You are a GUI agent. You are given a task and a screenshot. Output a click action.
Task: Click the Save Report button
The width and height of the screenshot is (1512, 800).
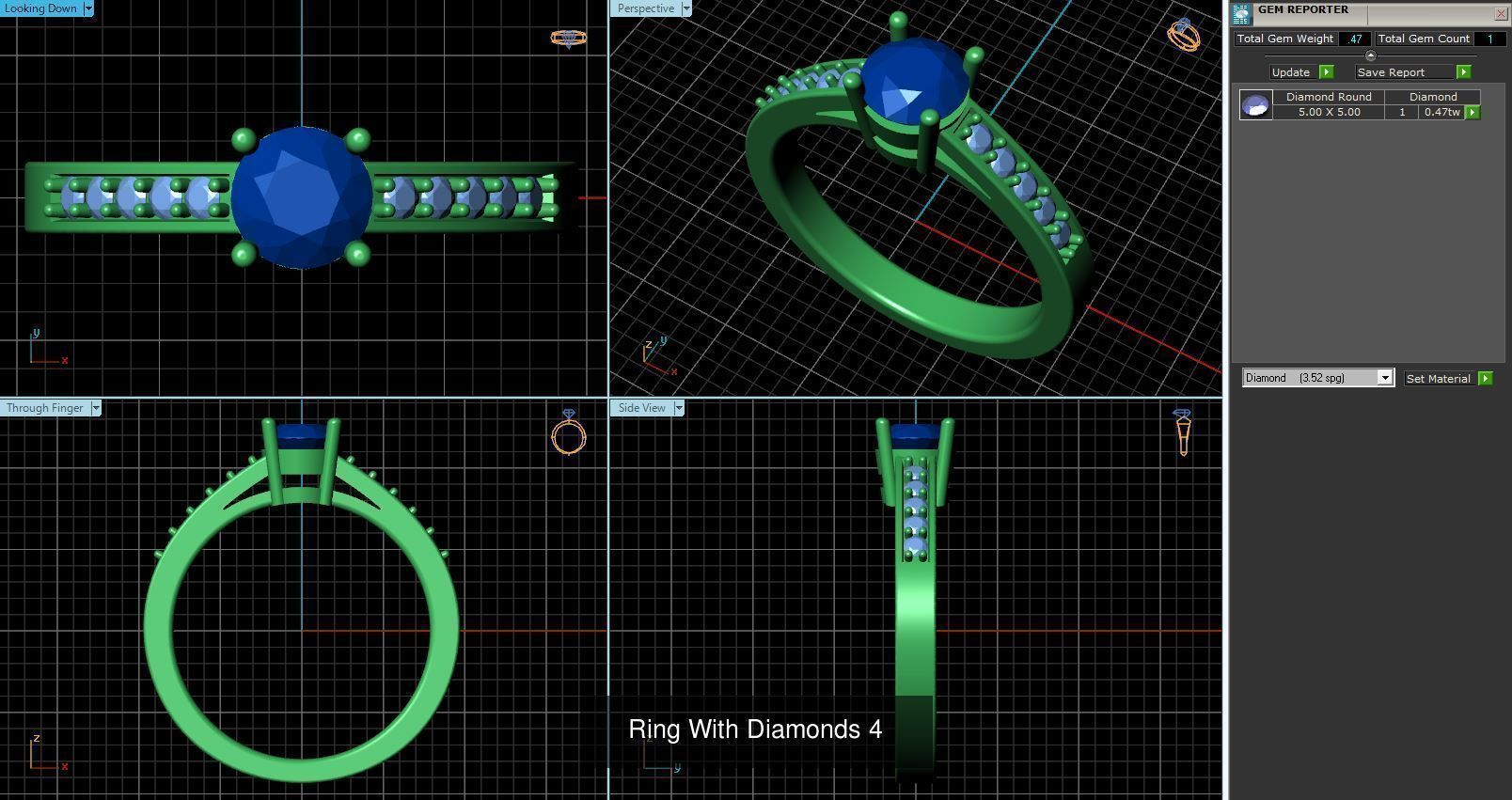pyautogui.click(x=1405, y=72)
